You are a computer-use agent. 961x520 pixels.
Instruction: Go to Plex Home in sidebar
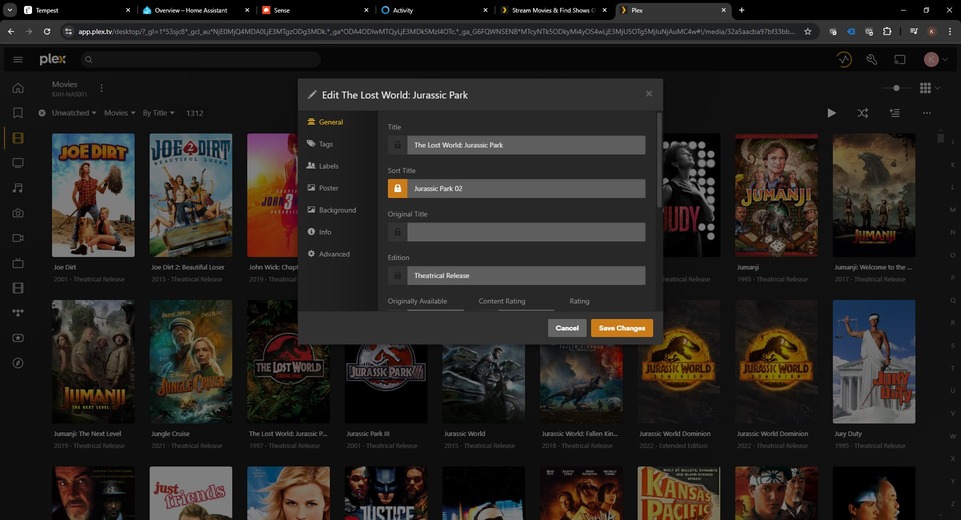point(18,88)
